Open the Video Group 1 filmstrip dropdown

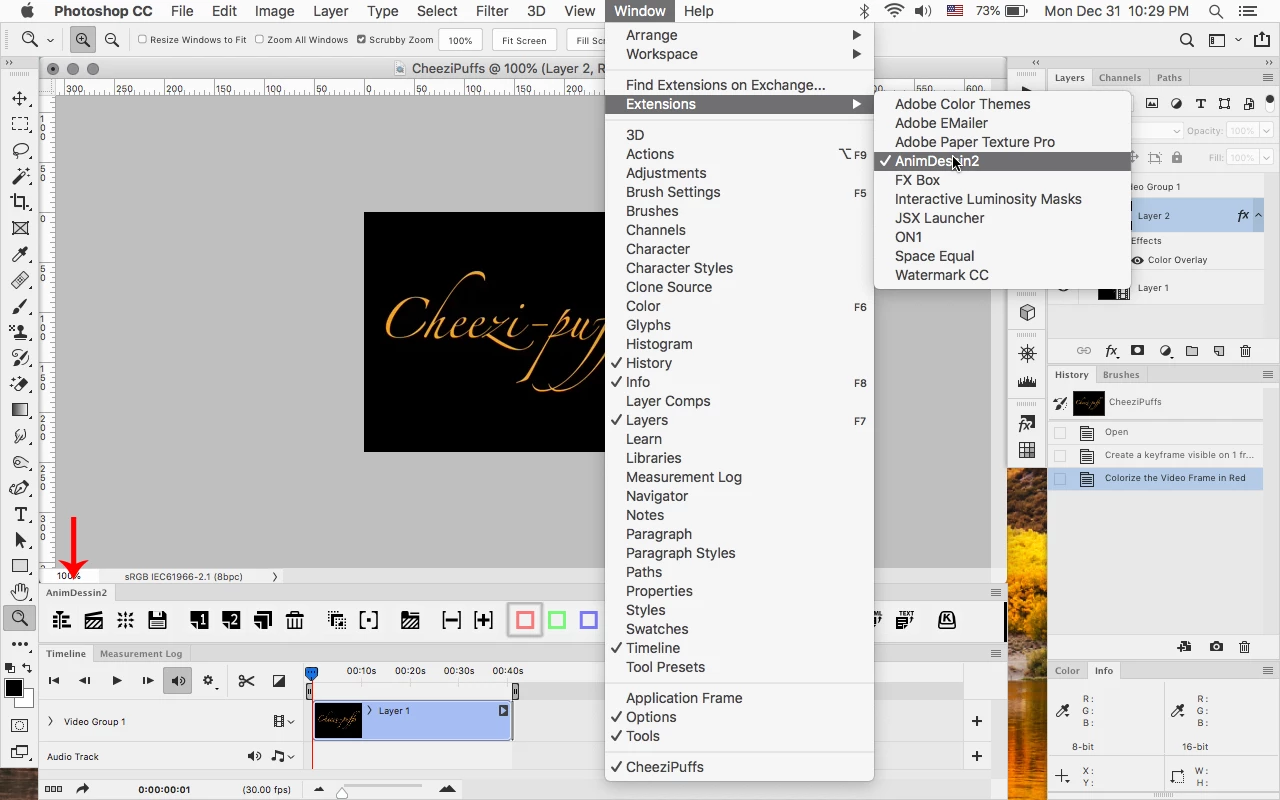pyautogui.click(x=284, y=721)
